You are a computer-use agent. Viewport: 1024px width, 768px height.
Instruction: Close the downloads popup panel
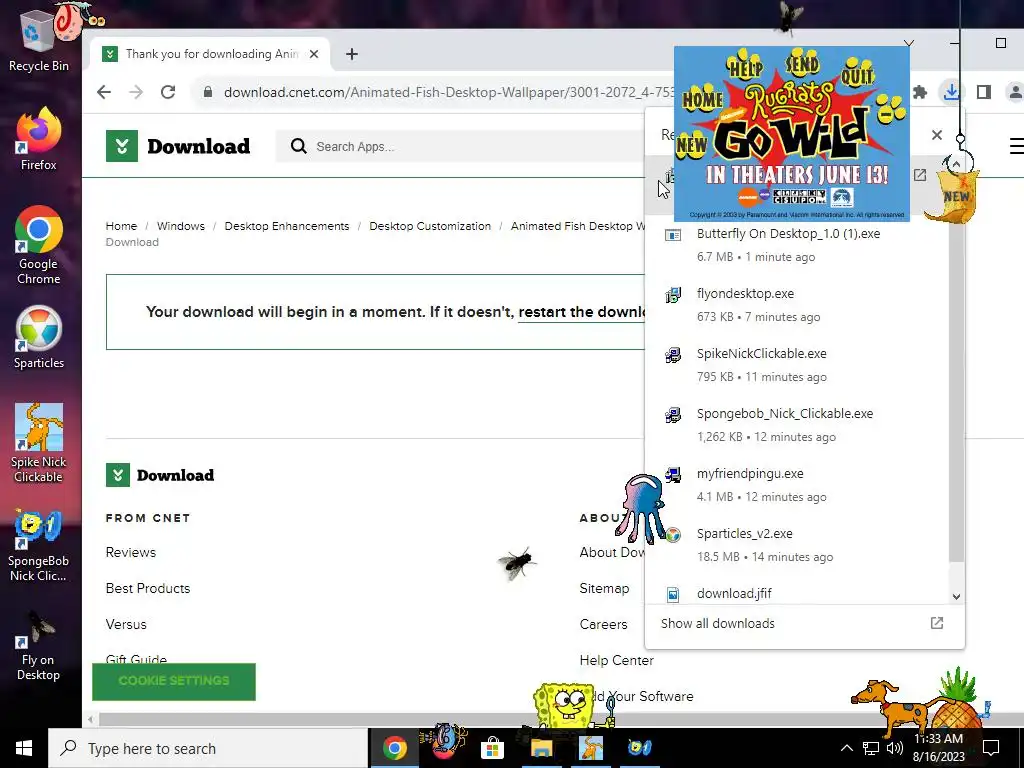click(936, 135)
